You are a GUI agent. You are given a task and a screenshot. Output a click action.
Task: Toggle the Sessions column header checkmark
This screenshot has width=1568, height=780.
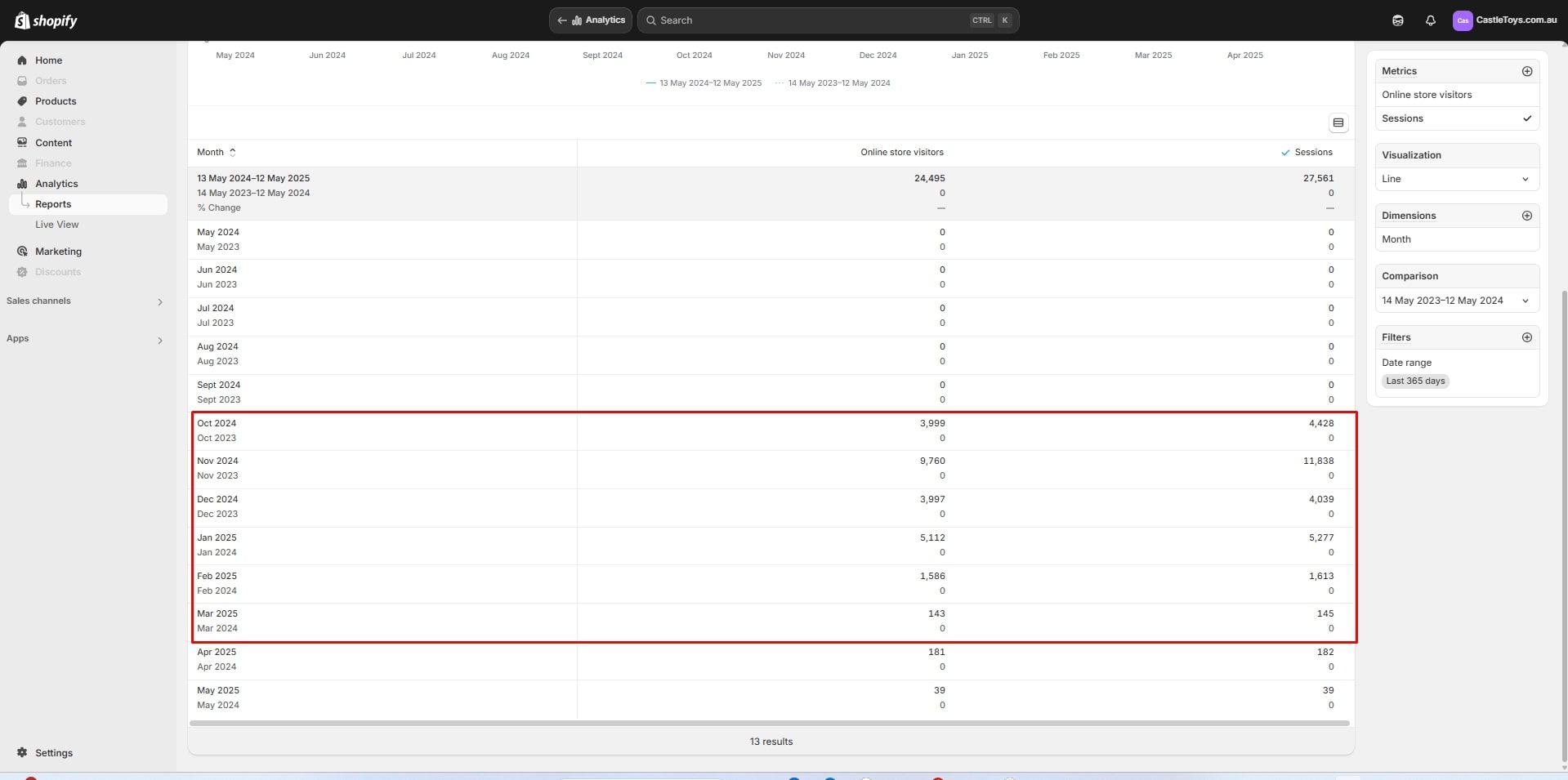tap(1285, 153)
